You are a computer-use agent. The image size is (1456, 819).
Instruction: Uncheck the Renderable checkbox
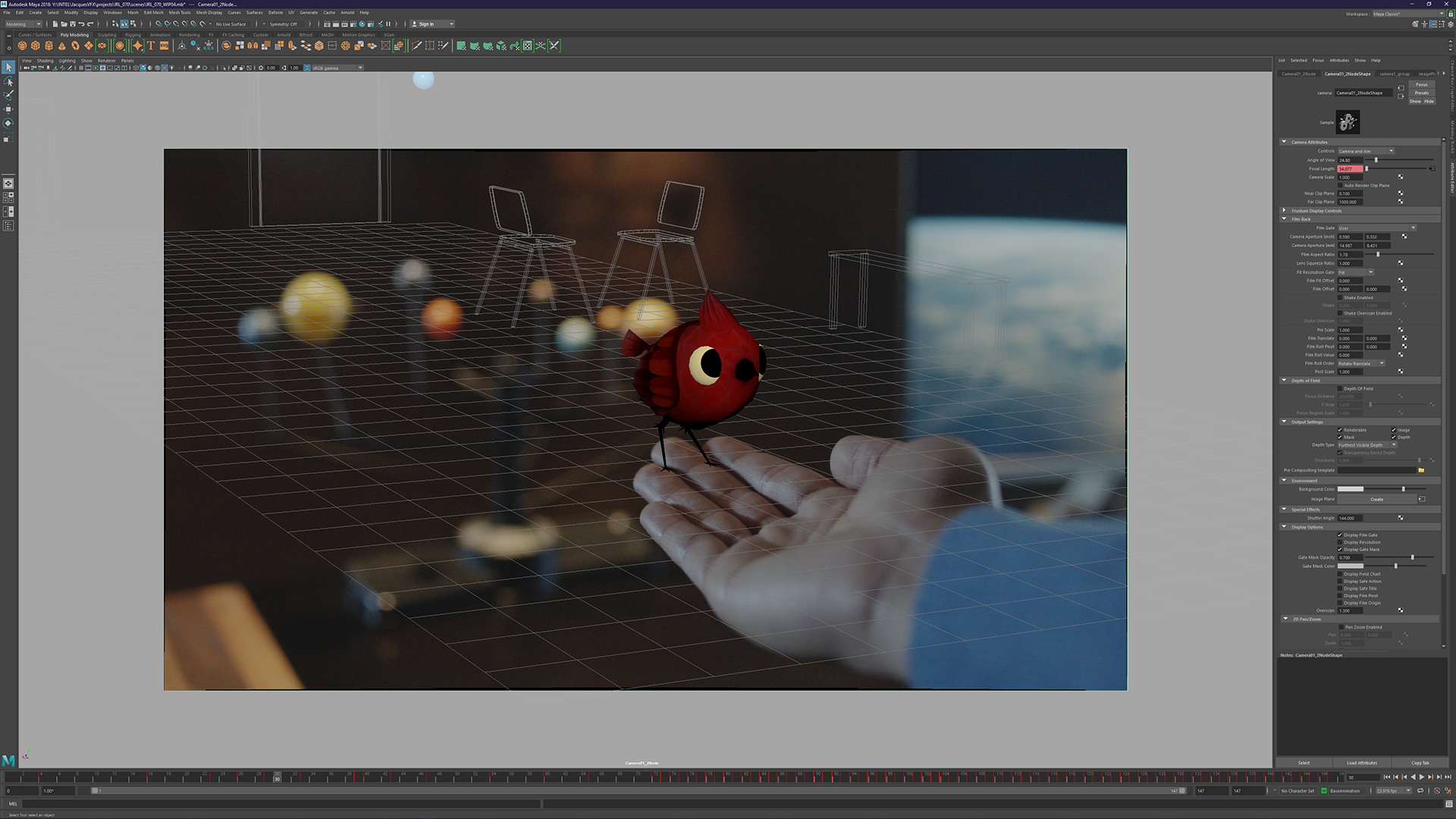pos(1340,430)
